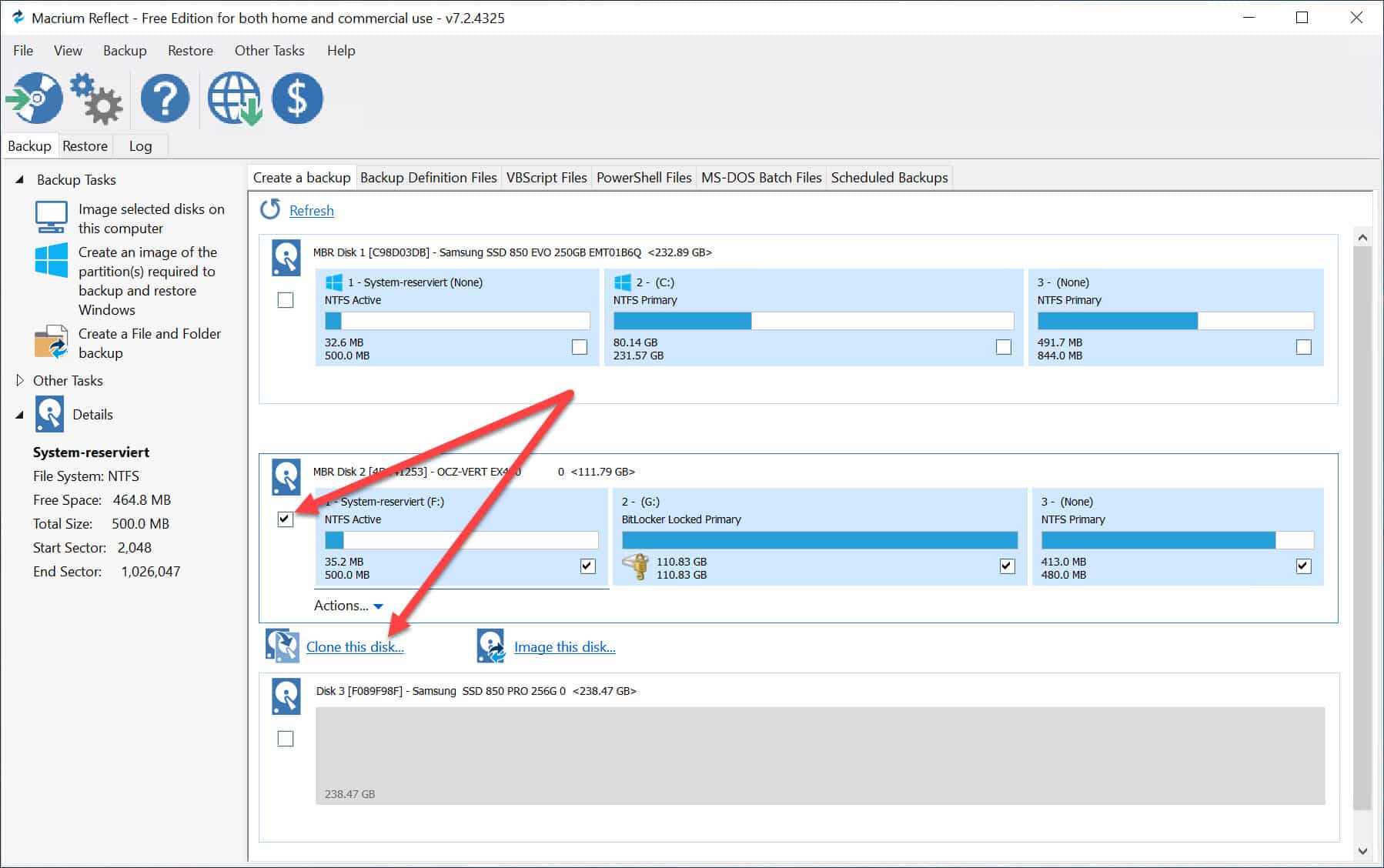Click the dollar sign purchase icon
Viewport: 1384px width, 868px height.
(297, 98)
